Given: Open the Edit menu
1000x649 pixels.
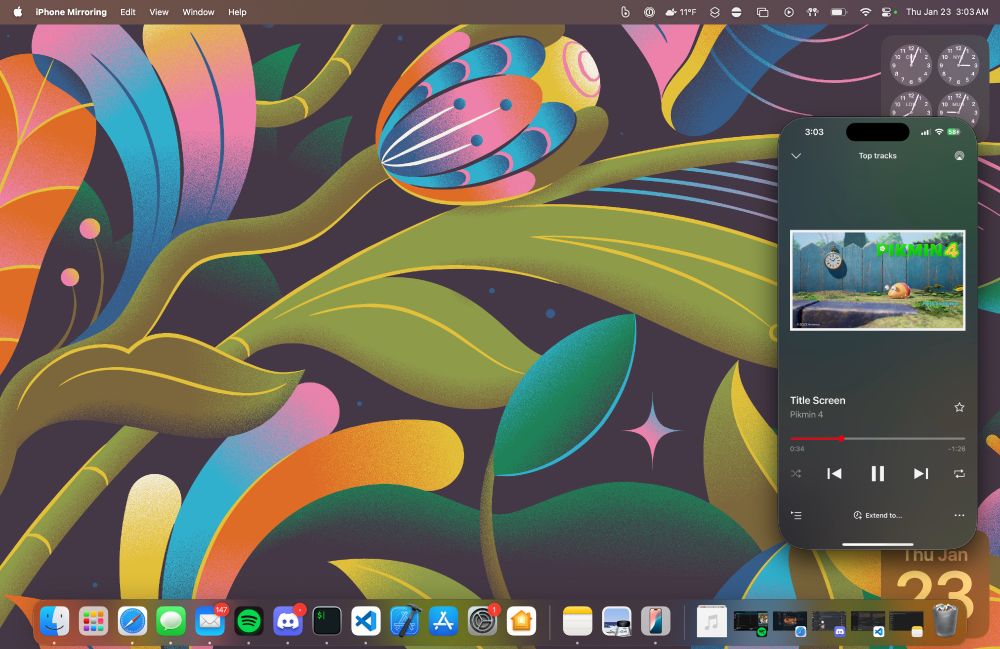Looking at the screenshot, I should (128, 11).
